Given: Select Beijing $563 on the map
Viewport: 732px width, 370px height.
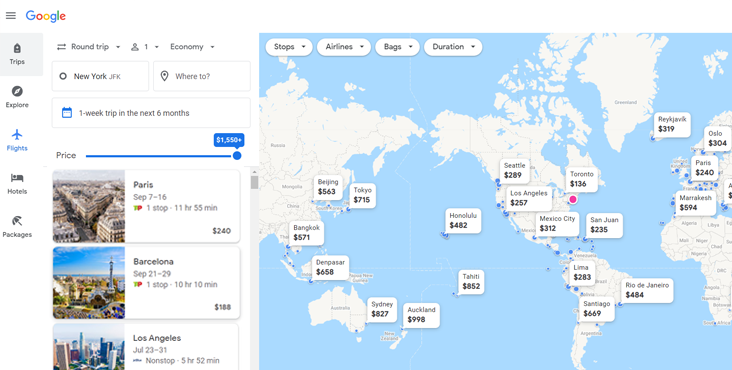Looking at the screenshot, I should click(328, 187).
